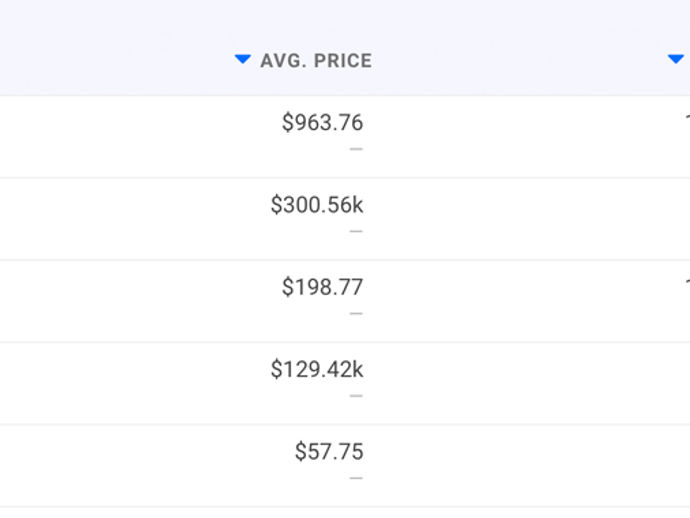The image size is (690, 518).
Task: Click the blue sort arrow beside AVG. PRICE
Action: [242, 59]
